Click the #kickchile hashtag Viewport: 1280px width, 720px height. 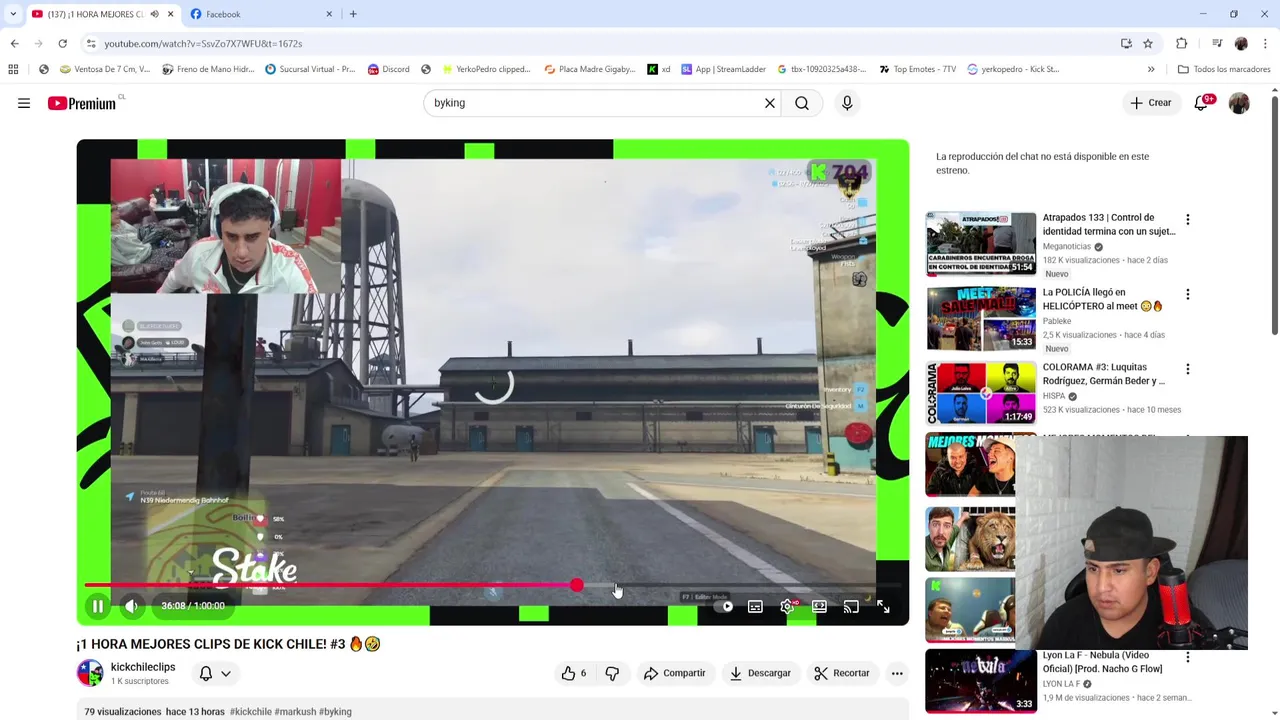click(x=250, y=712)
